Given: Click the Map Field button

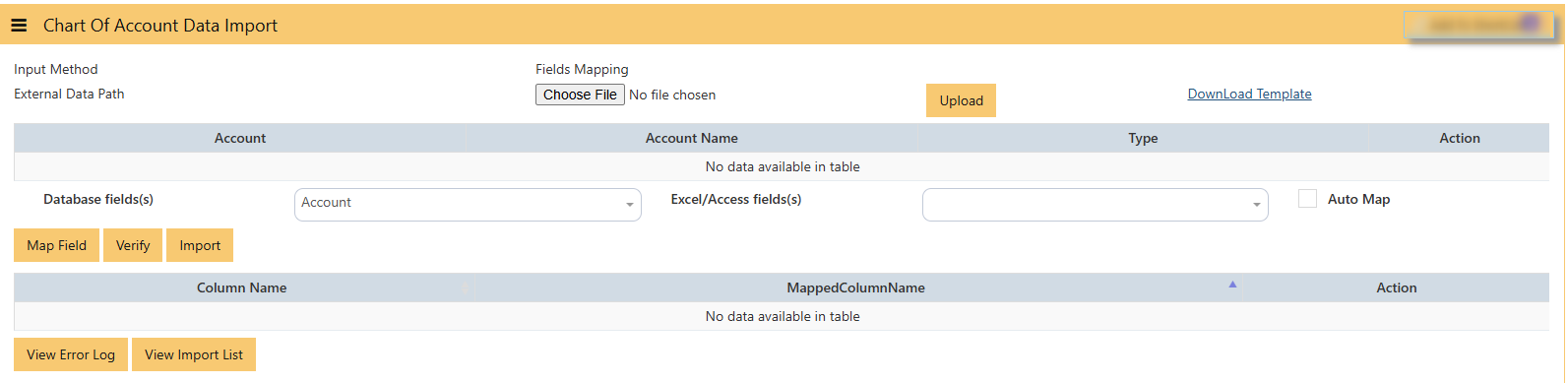Looking at the screenshot, I should (57, 245).
